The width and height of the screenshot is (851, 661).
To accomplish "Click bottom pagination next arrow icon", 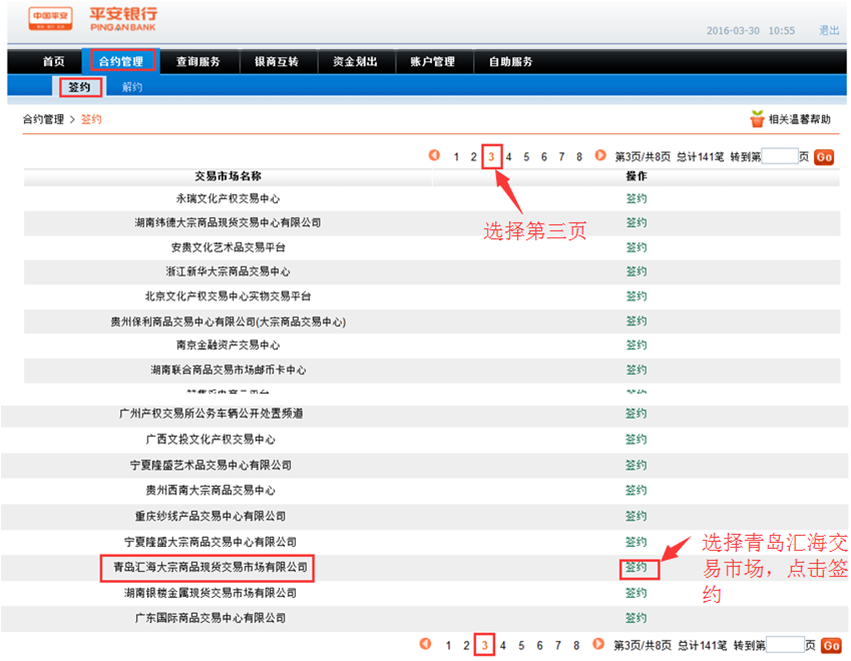I will (598, 644).
